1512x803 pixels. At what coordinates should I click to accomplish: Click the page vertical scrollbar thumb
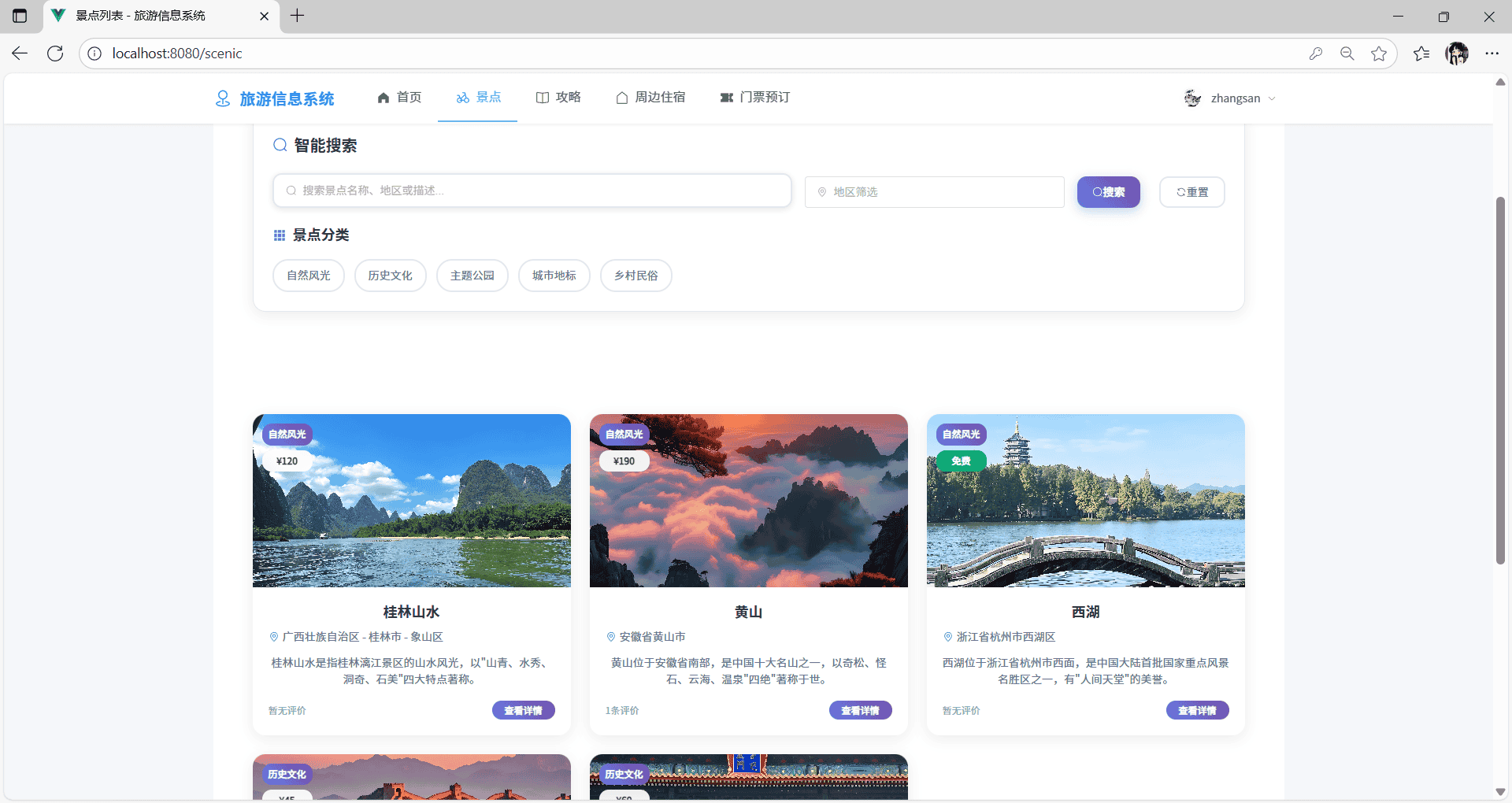pos(1501,380)
